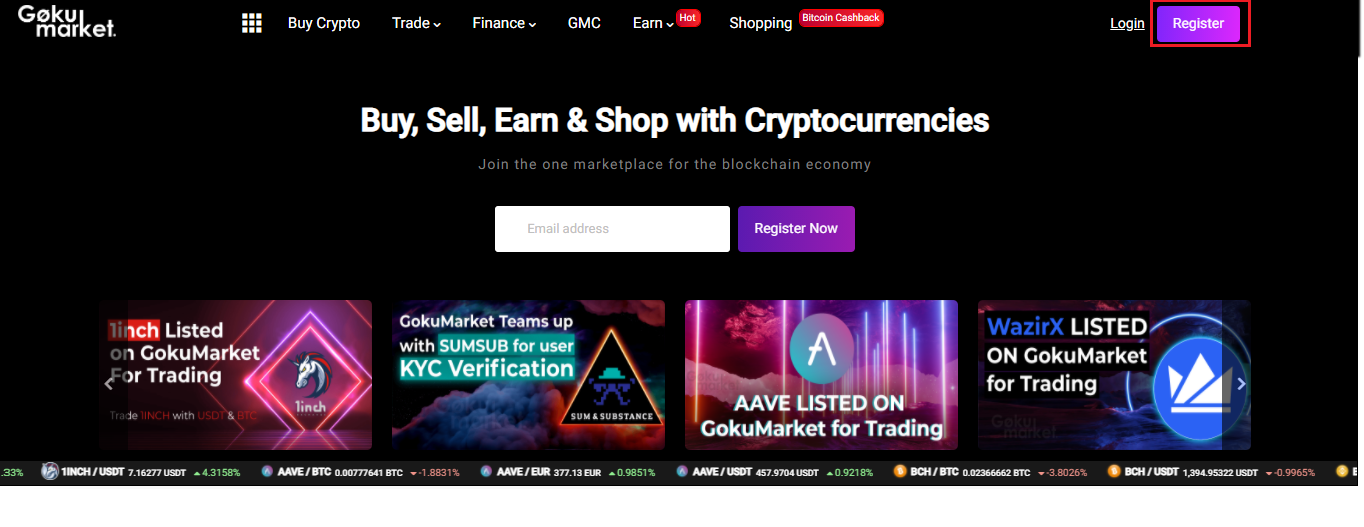Click the Login link
Image resolution: width=1364 pixels, height=527 pixels.
click(x=1127, y=23)
